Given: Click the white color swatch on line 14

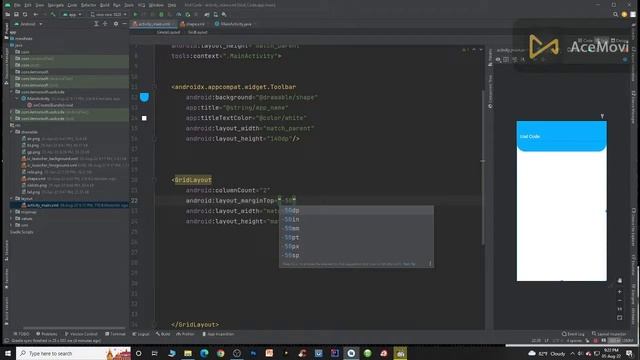Looking at the screenshot, I should (144, 118).
